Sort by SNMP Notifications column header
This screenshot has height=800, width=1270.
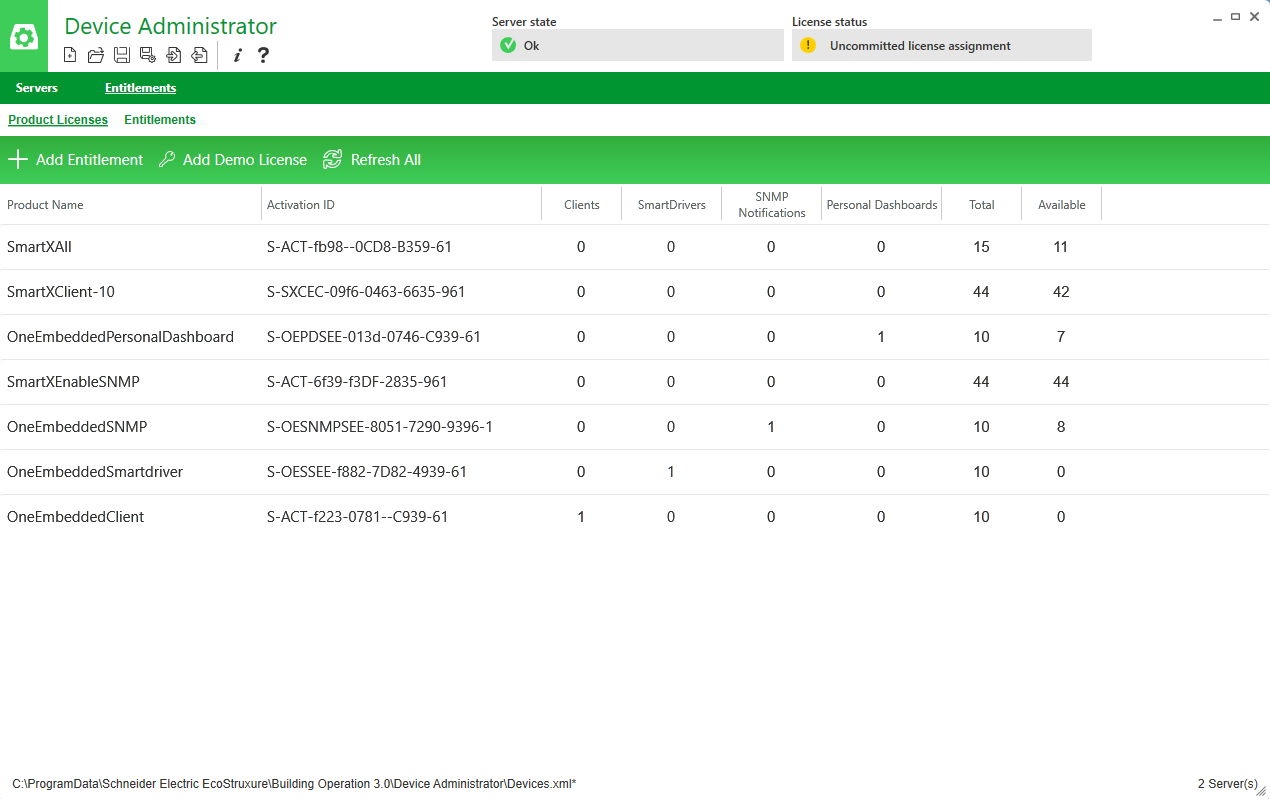772,205
